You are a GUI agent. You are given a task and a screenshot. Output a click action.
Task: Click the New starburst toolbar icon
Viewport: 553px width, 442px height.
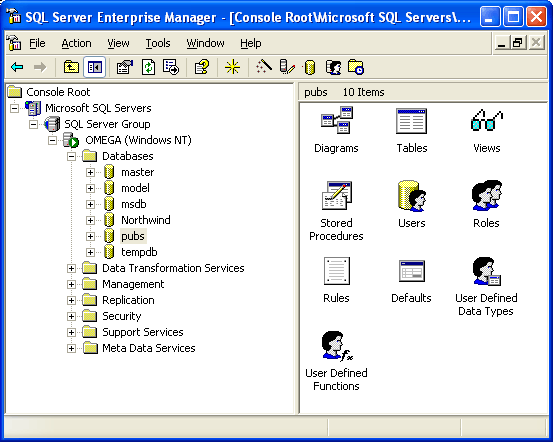232,67
